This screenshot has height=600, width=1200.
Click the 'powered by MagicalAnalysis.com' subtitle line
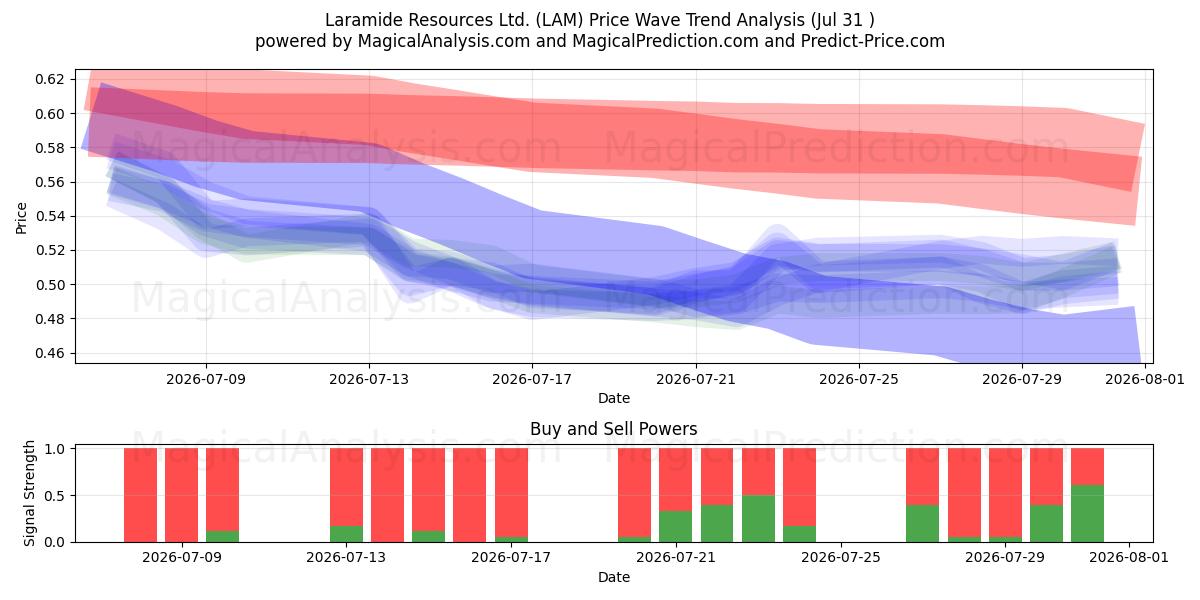point(600,41)
